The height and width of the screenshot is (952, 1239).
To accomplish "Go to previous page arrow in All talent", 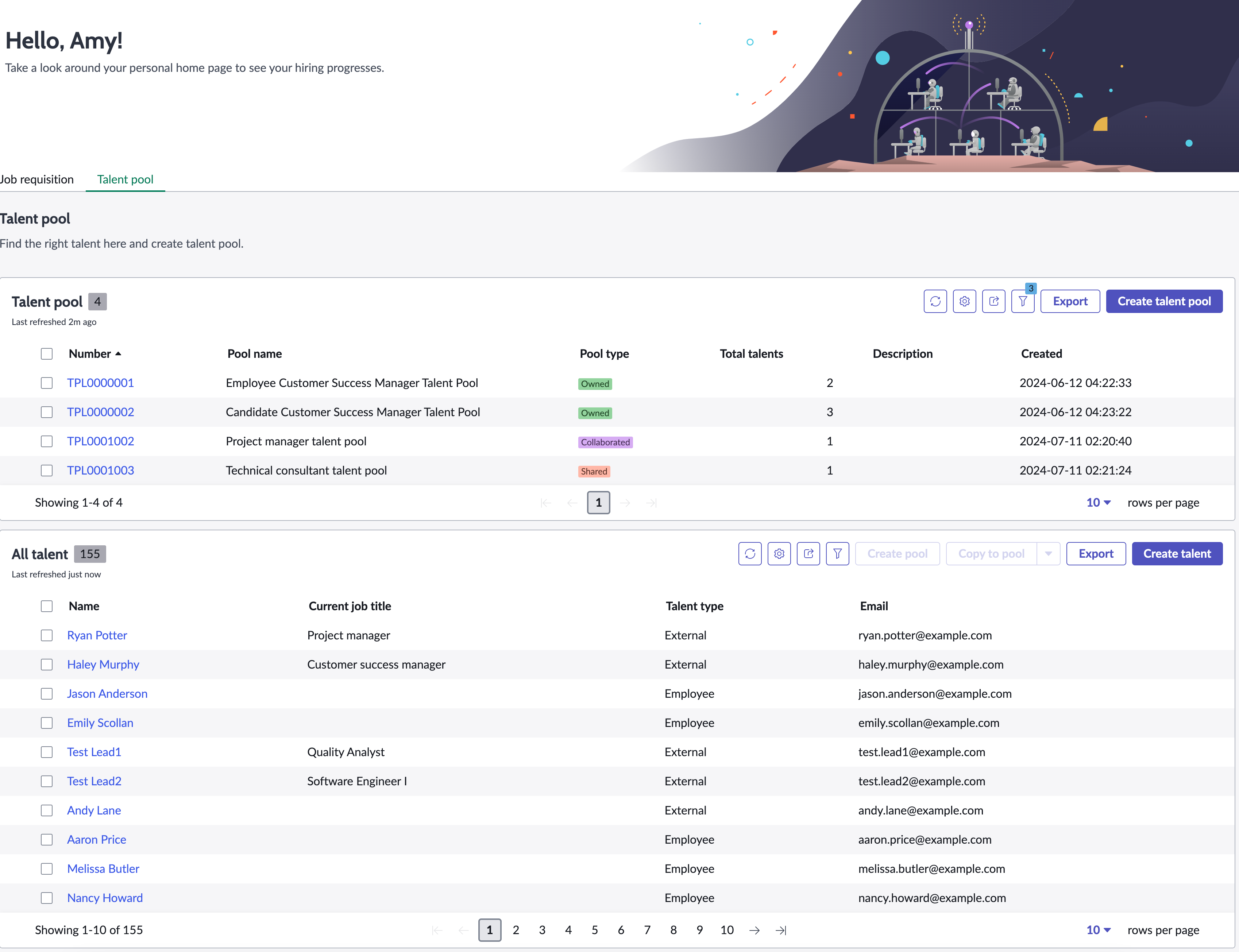I will click(x=463, y=930).
